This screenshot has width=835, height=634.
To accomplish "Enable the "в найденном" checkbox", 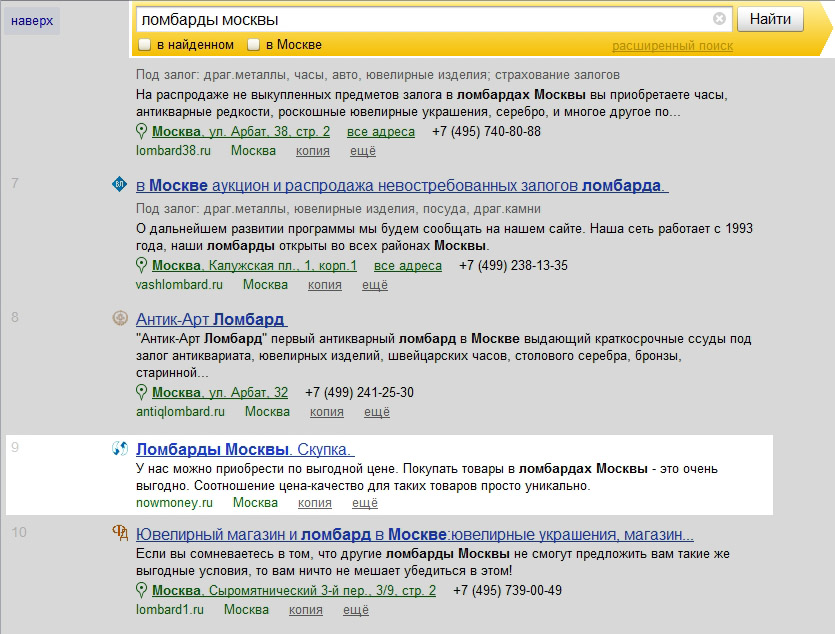I will click(x=144, y=45).
